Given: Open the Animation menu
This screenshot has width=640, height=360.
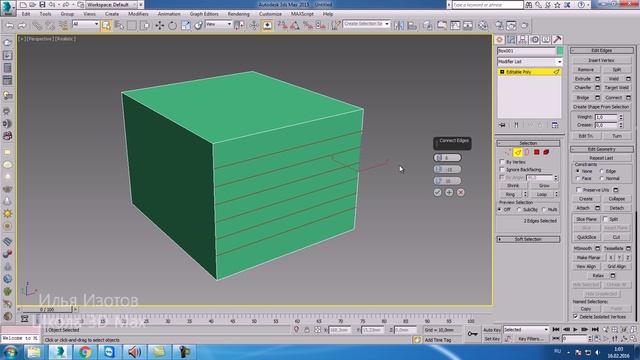Looking at the screenshot, I should (169, 14).
